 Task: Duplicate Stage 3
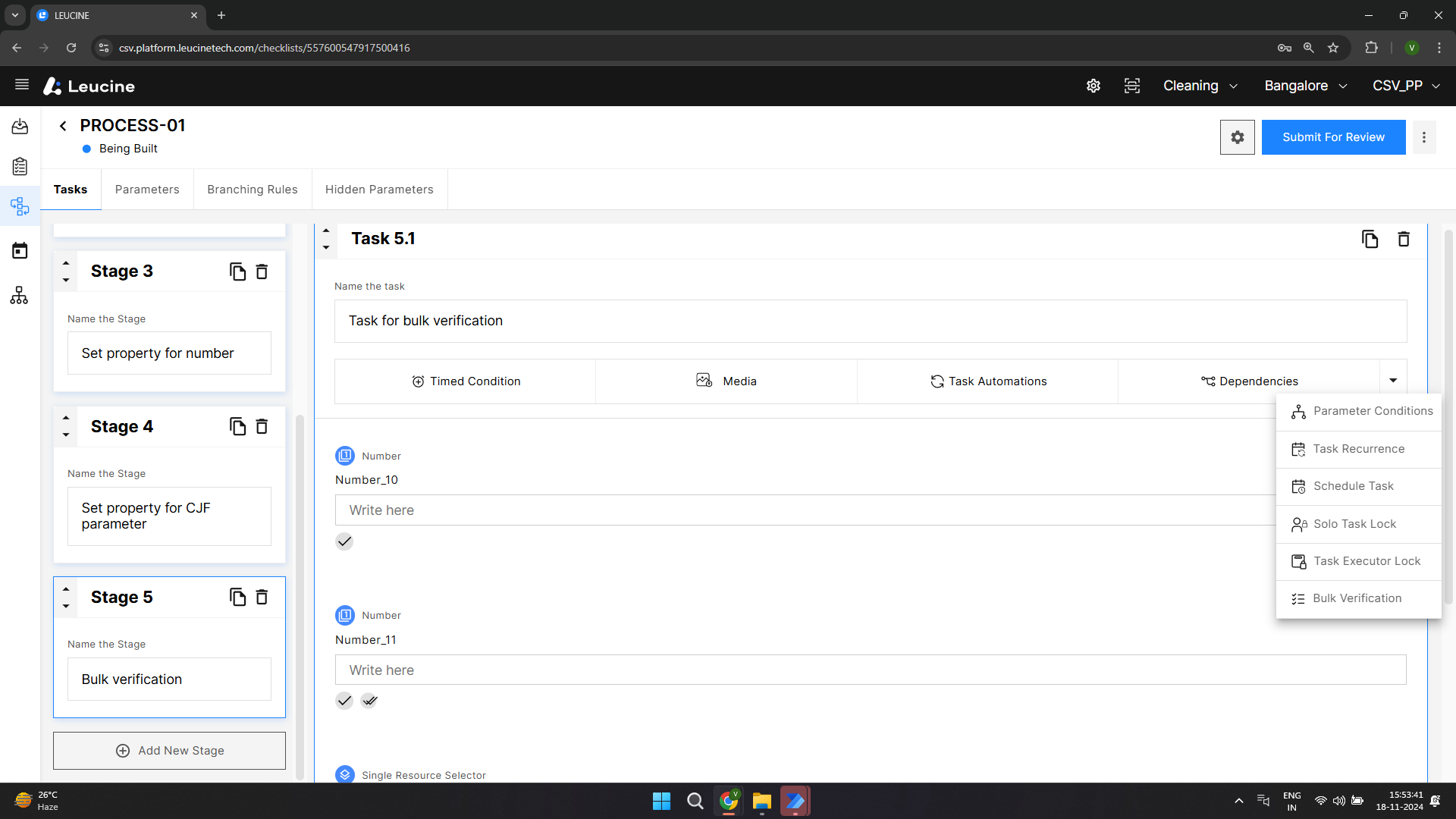(x=237, y=271)
